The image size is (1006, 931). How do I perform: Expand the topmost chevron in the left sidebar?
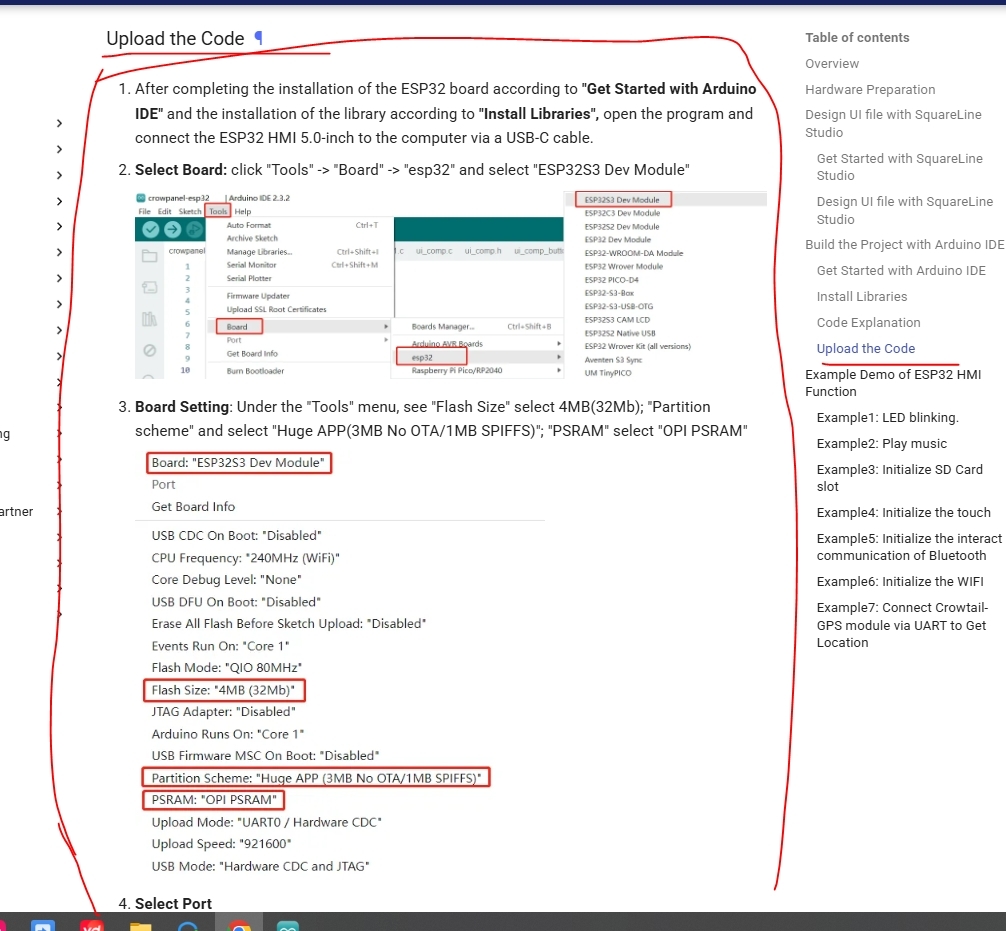(59, 123)
